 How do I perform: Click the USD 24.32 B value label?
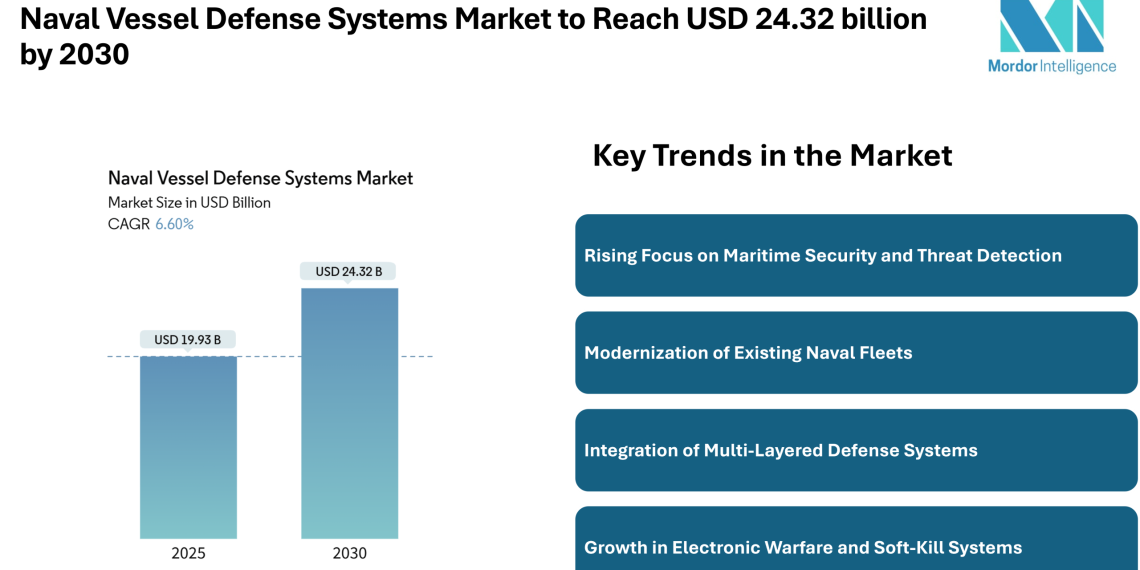click(348, 272)
